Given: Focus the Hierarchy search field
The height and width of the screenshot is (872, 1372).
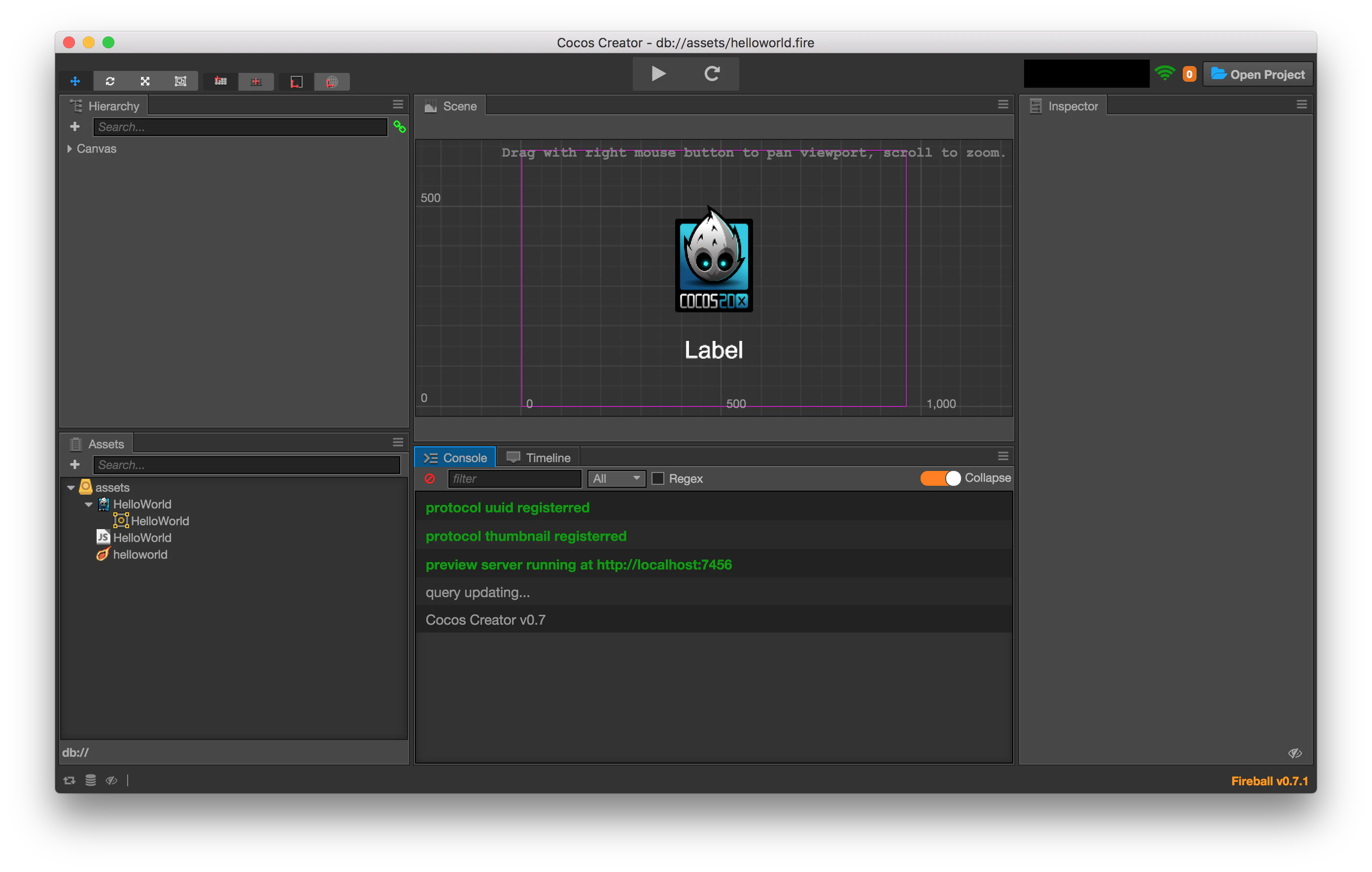Looking at the screenshot, I should [x=240, y=127].
